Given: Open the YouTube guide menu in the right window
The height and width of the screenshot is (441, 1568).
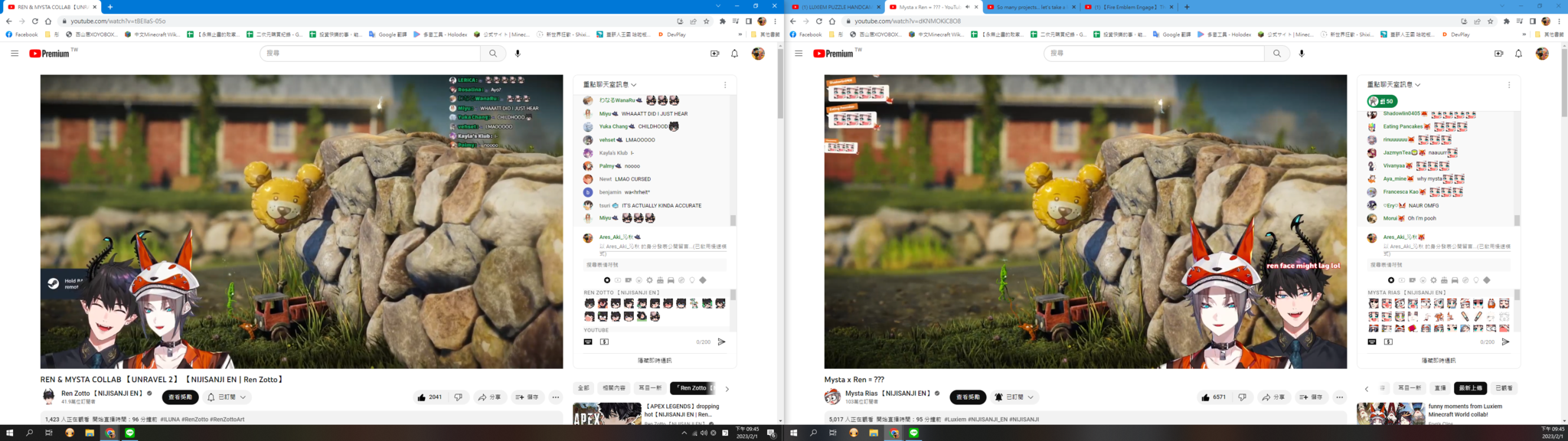Looking at the screenshot, I should click(799, 54).
